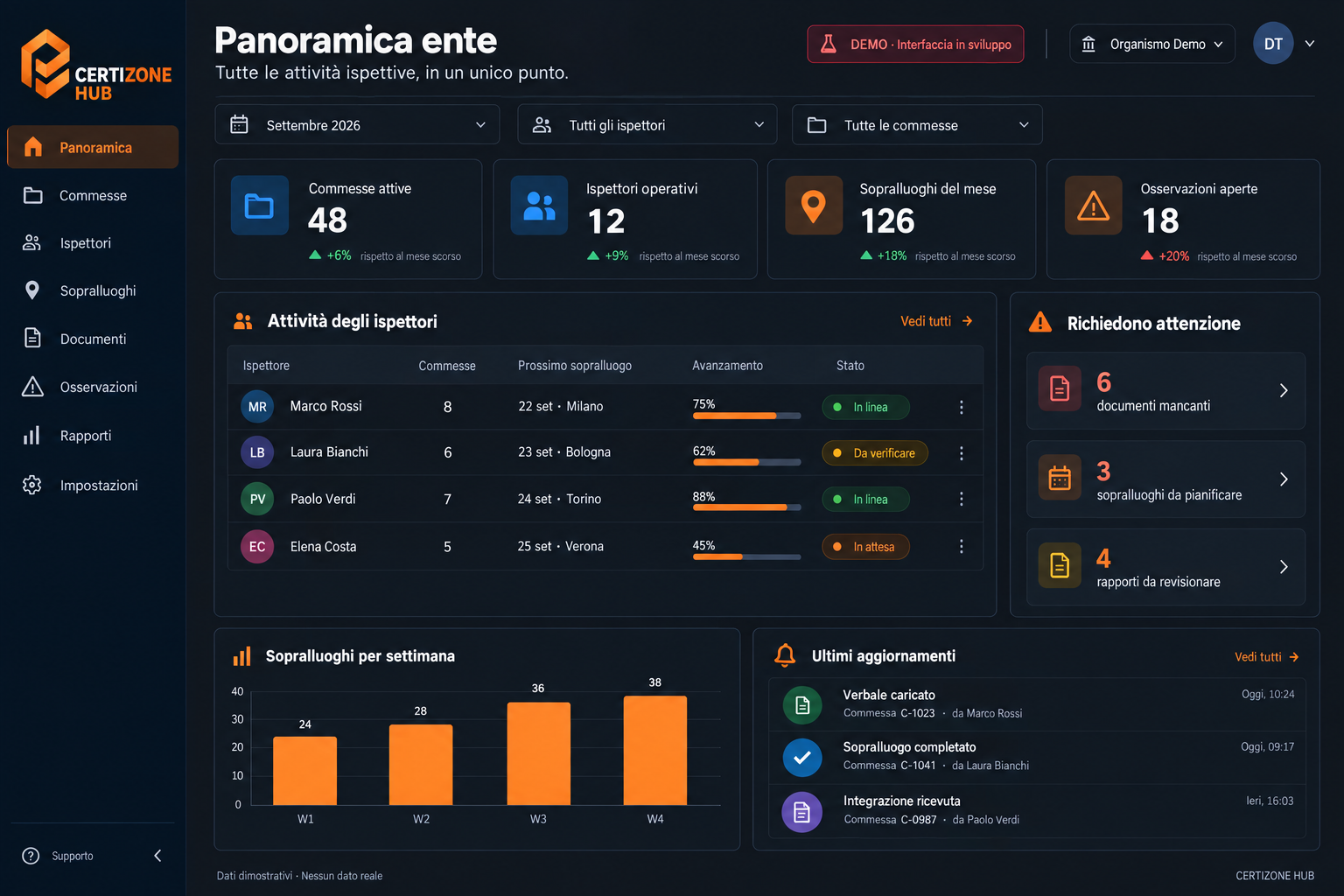
Task: Click the W4 bar in weekly chart
Action: 655,751
